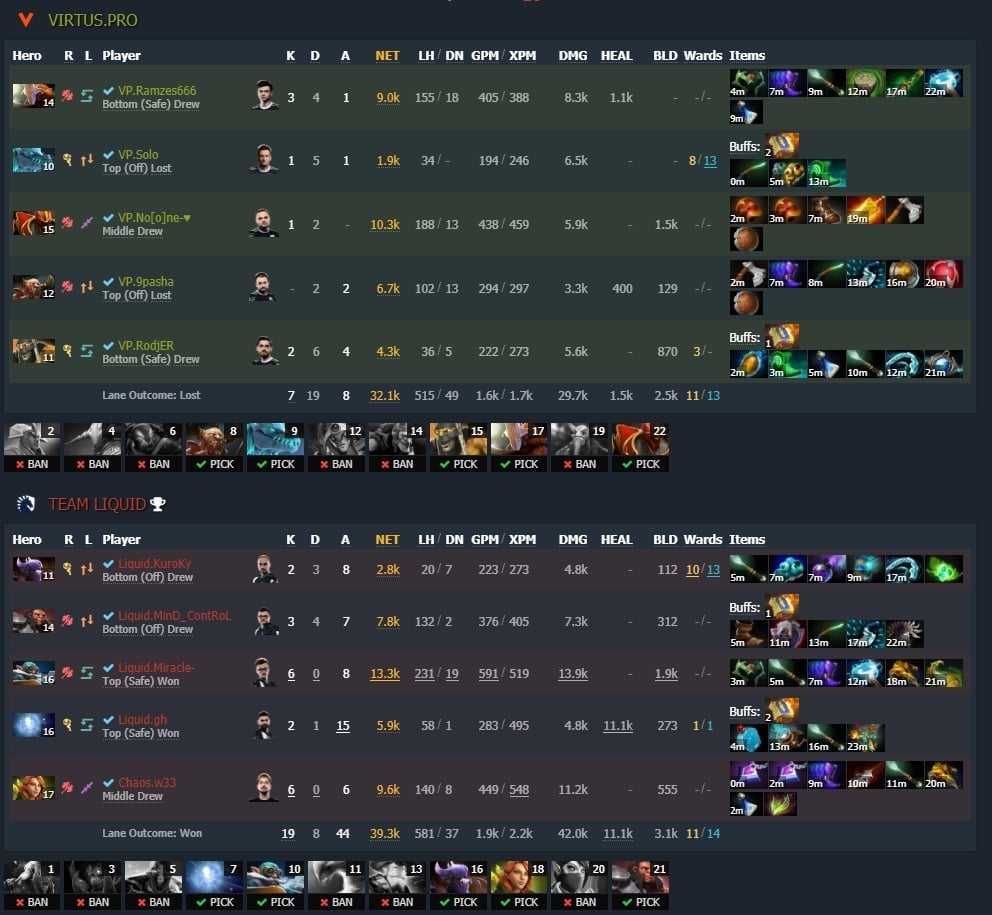Click Liquid.gh's Buffs item icon
Viewport: 992px width, 915px height.
coord(782,711)
